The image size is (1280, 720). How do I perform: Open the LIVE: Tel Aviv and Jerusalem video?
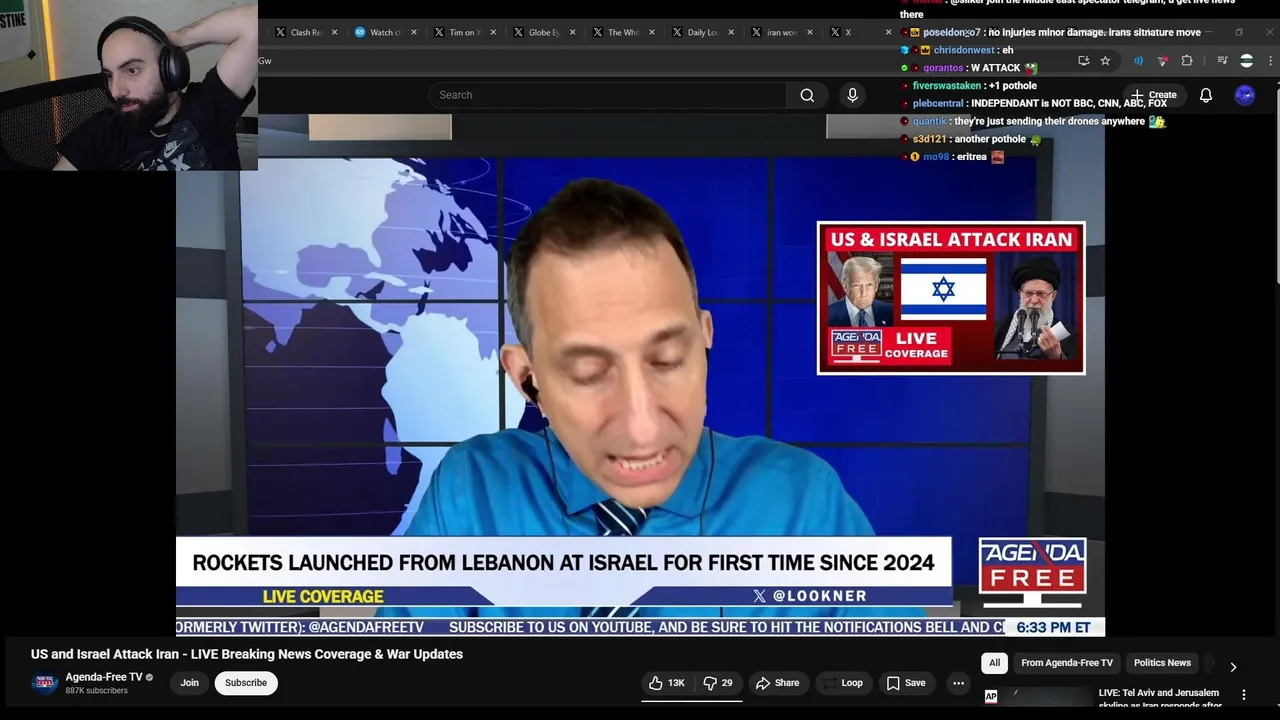(1160, 698)
